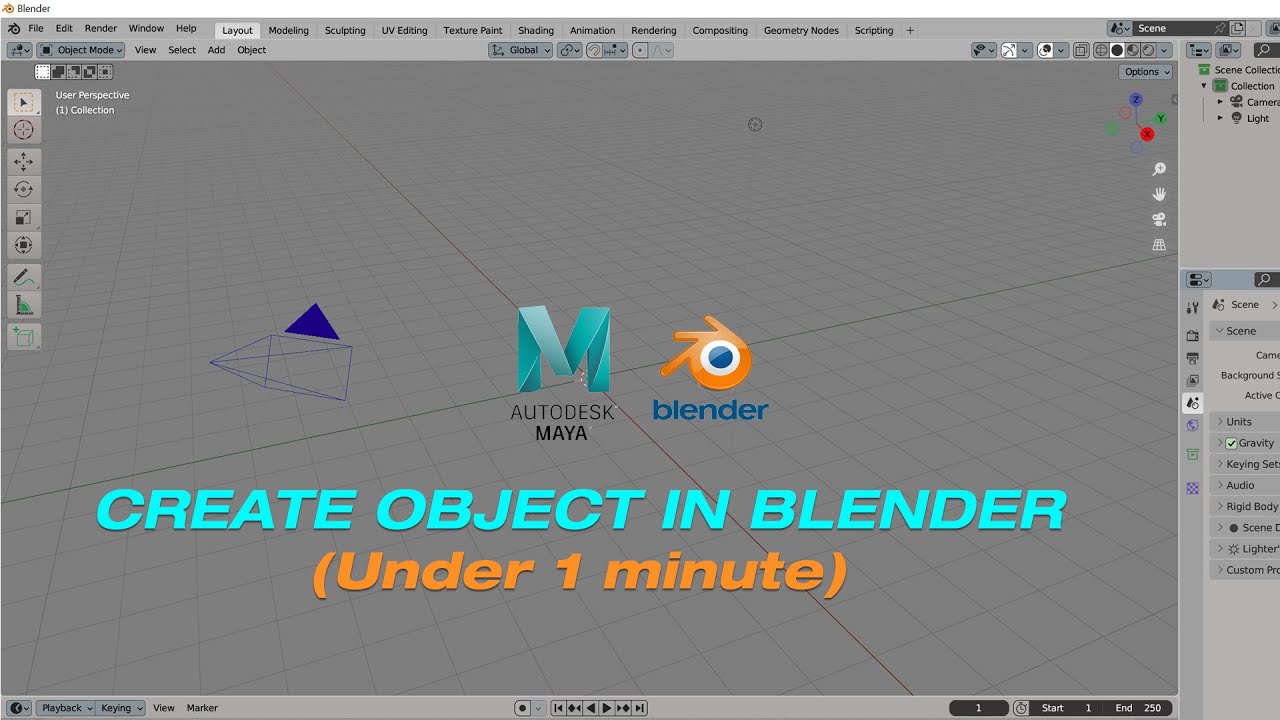Open the viewport Options dropdown
This screenshot has width=1280, height=720.
1146,72
